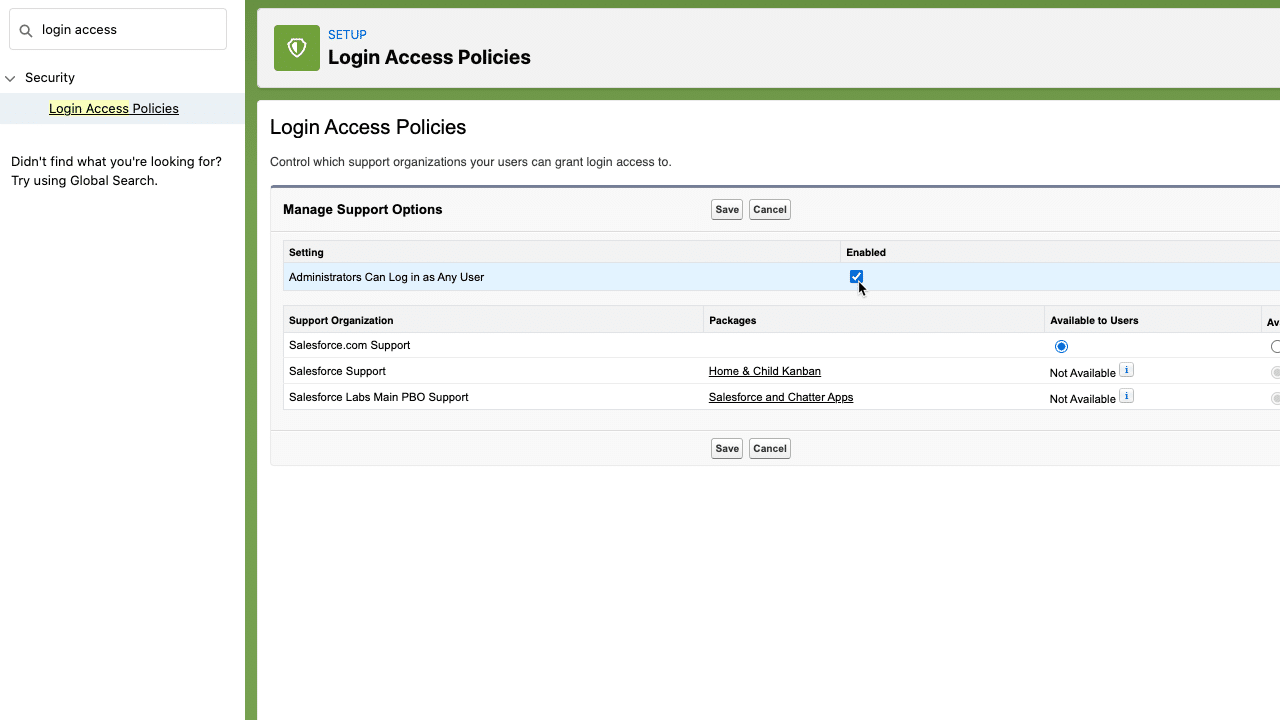The image size is (1280, 720).
Task: Open the Home & Child Kanban package link
Action: (764, 371)
